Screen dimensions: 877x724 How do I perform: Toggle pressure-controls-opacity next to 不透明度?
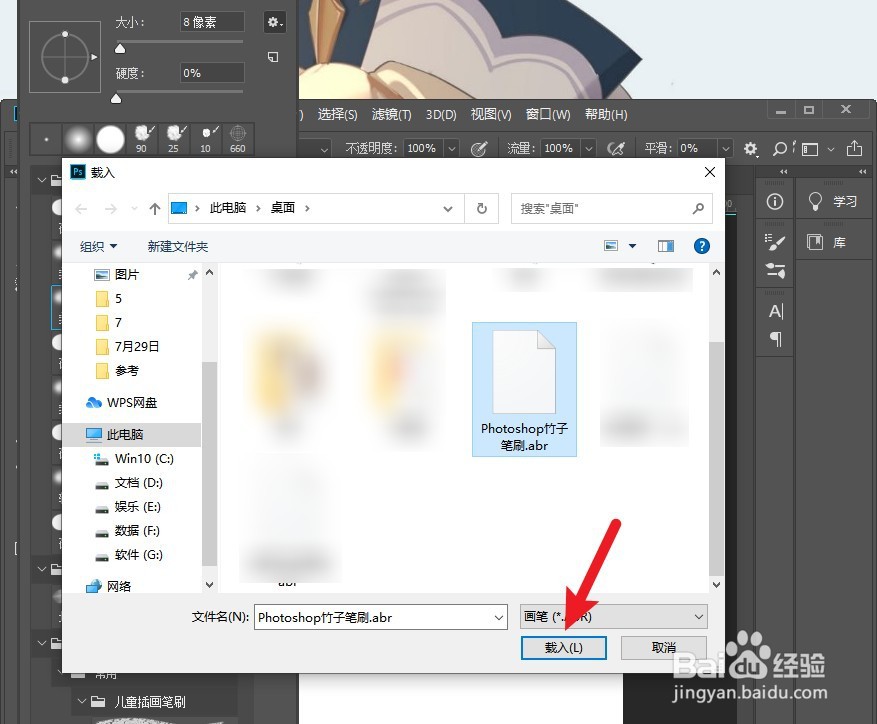coord(478,148)
